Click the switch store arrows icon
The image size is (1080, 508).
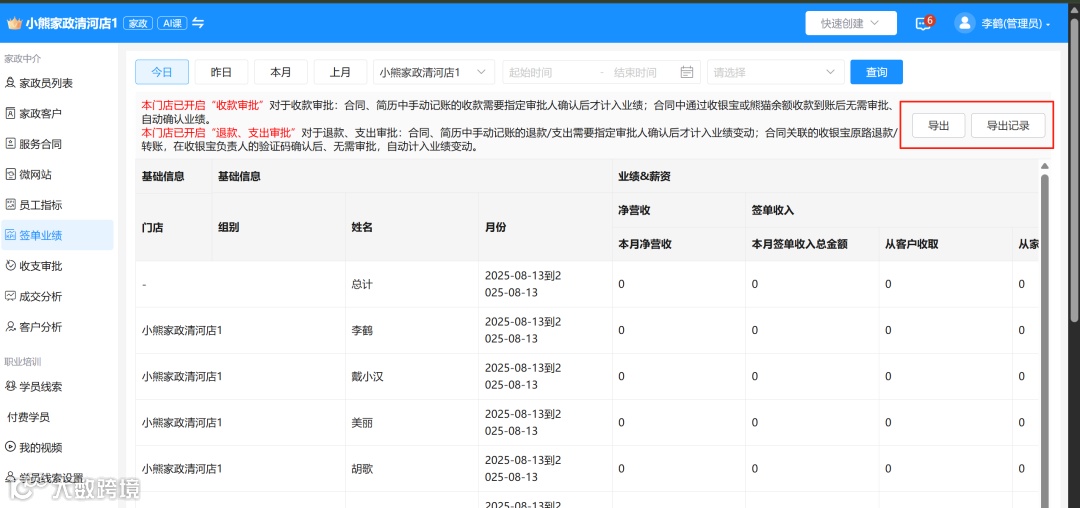[x=198, y=23]
